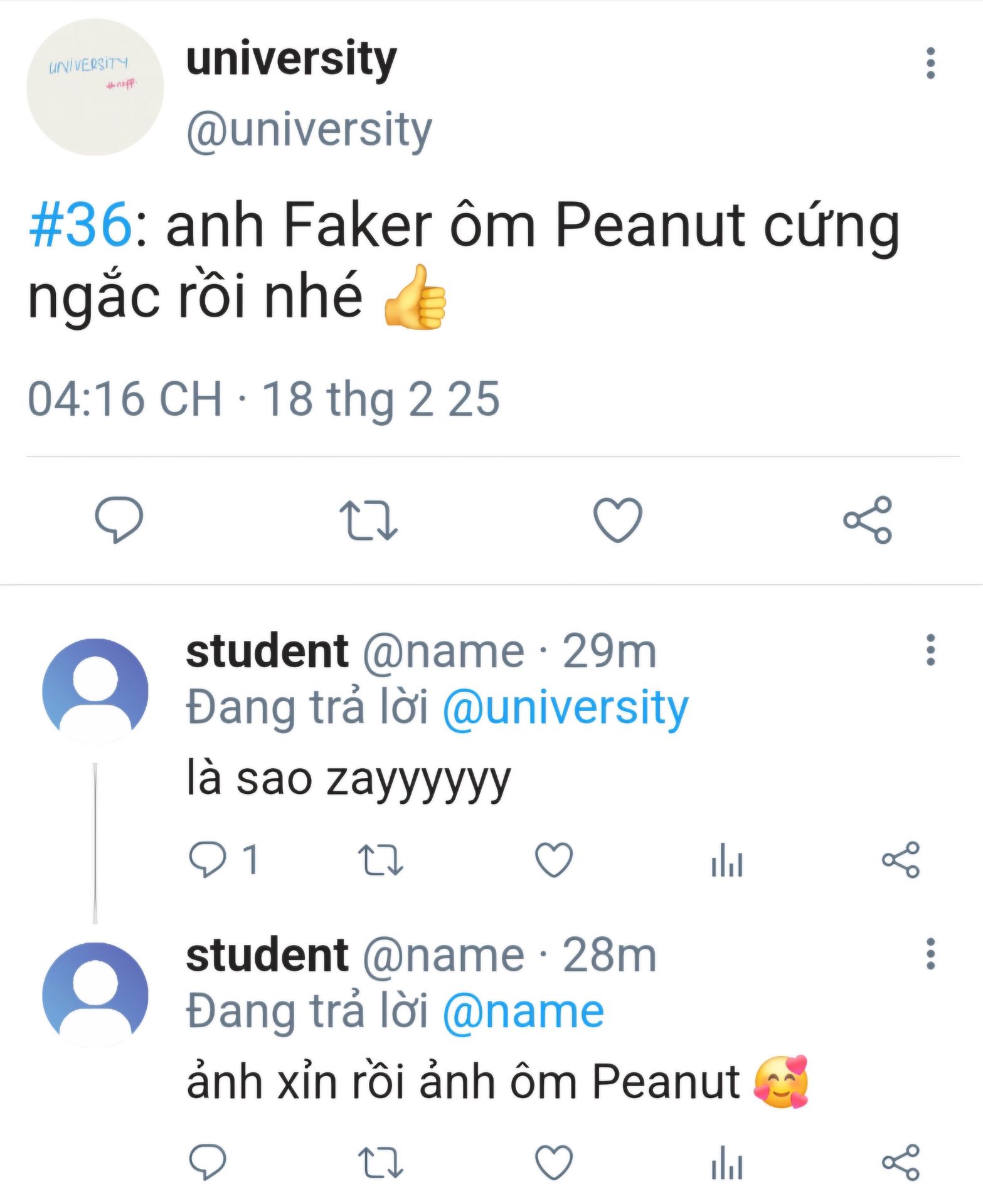
Task: Open the university profile picture
Action: pyautogui.click(x=95, y=87)
